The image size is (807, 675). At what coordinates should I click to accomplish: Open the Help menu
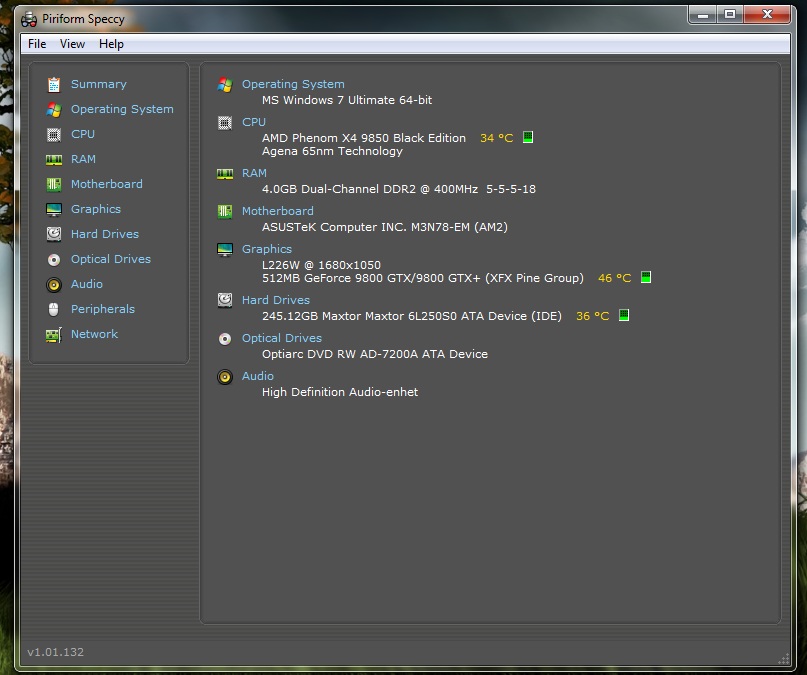pyautogui.click(x=111, y=44)
